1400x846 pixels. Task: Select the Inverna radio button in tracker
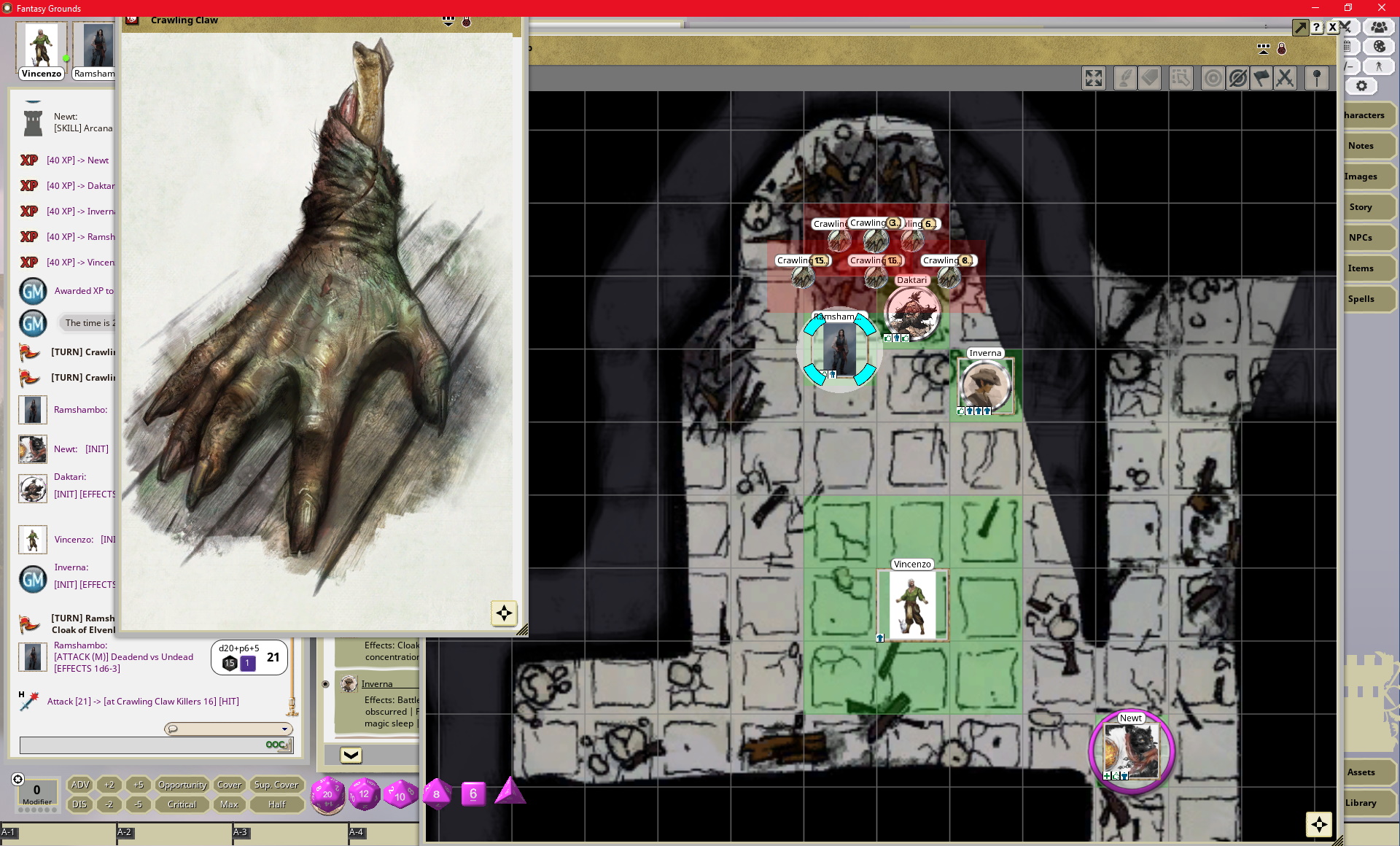[x=326, y=684]
